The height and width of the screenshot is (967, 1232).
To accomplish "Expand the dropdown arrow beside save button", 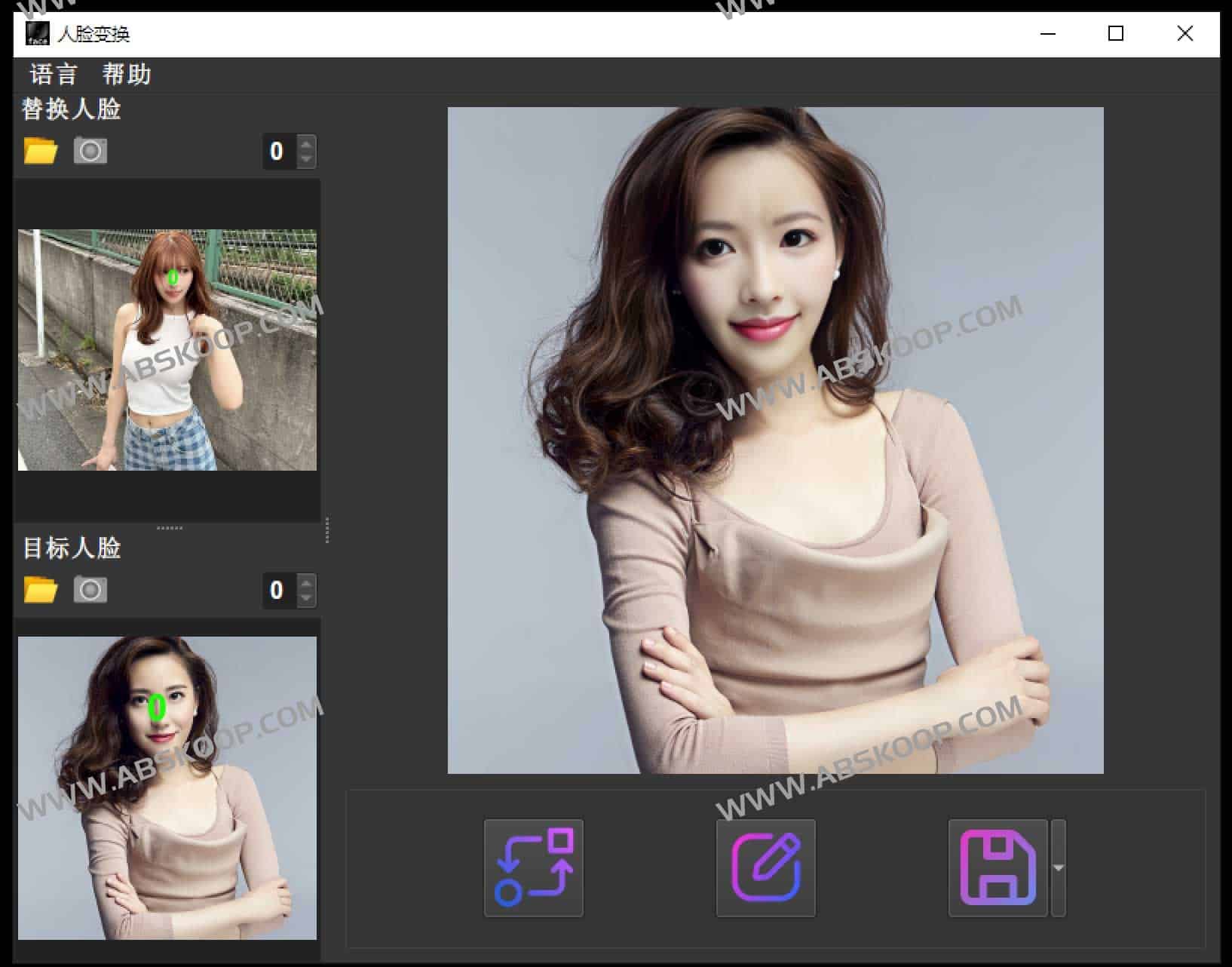I will 1059,867.
